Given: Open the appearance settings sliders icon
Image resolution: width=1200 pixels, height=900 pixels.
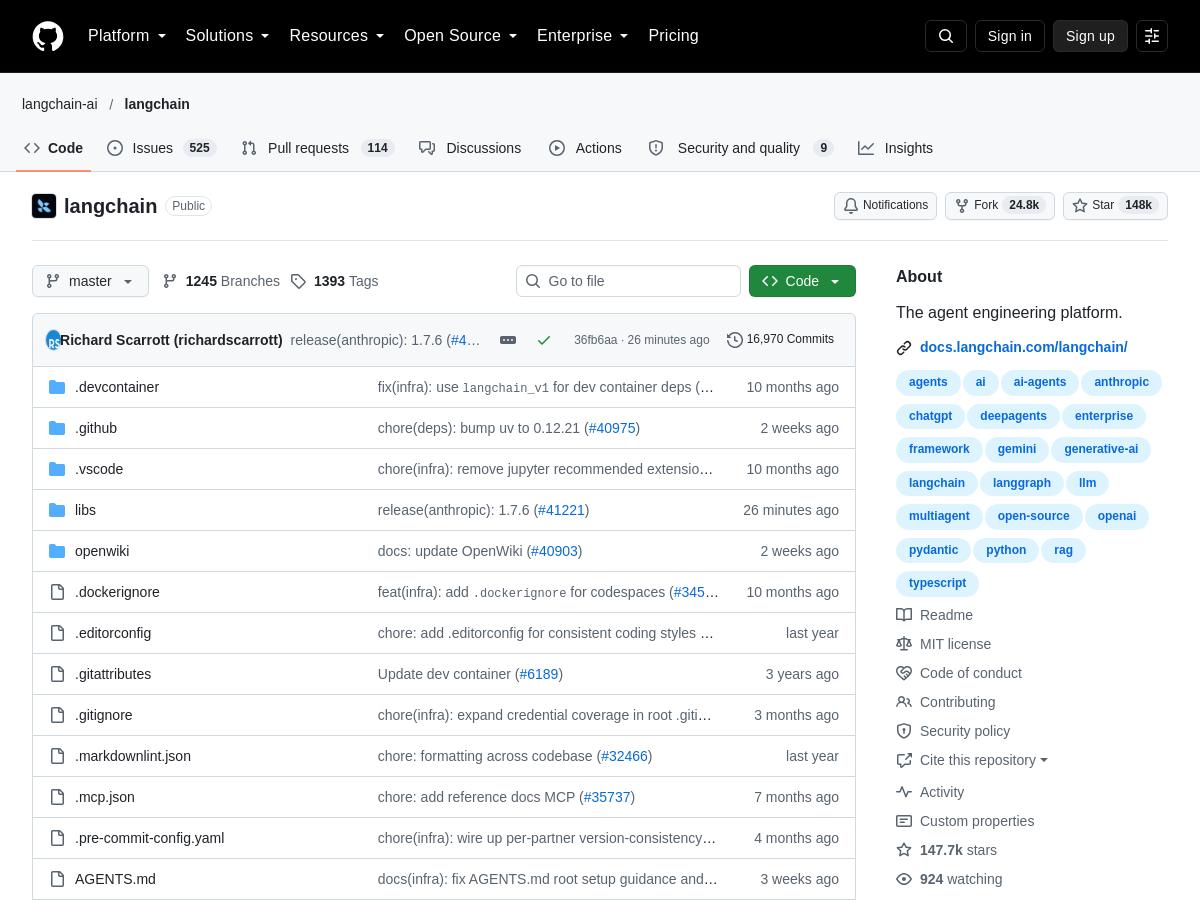Looking at the screenshot, I should (x=1152, y=36).
